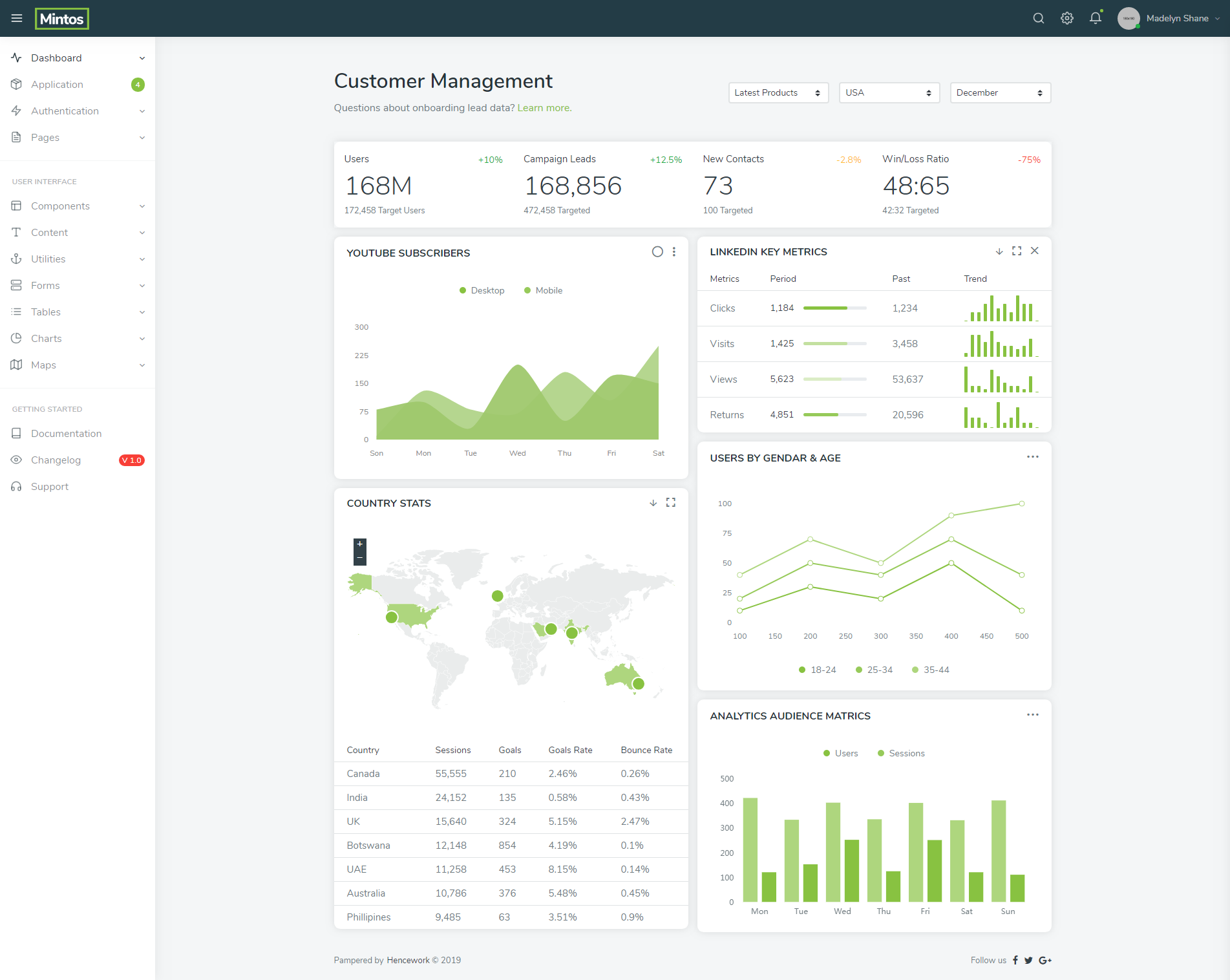Open the December month dropdown
Viewport: 1230px width, 980px height.
1000,92
